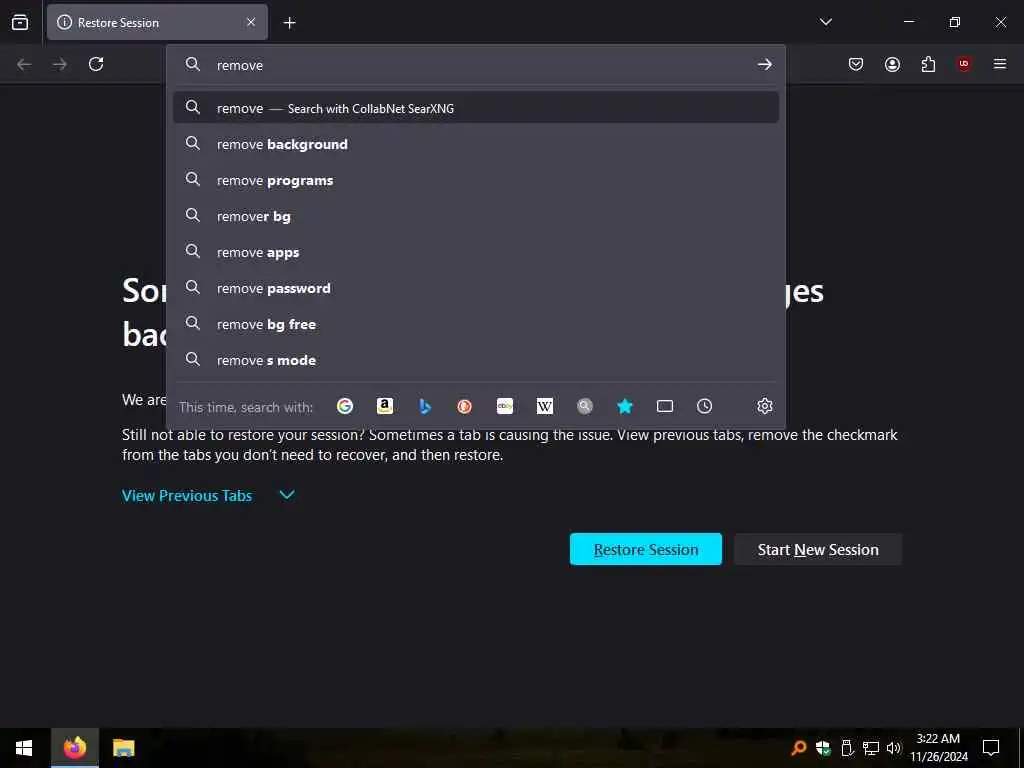Choose the "remove programs" suggestion

(x=475, y=180)
